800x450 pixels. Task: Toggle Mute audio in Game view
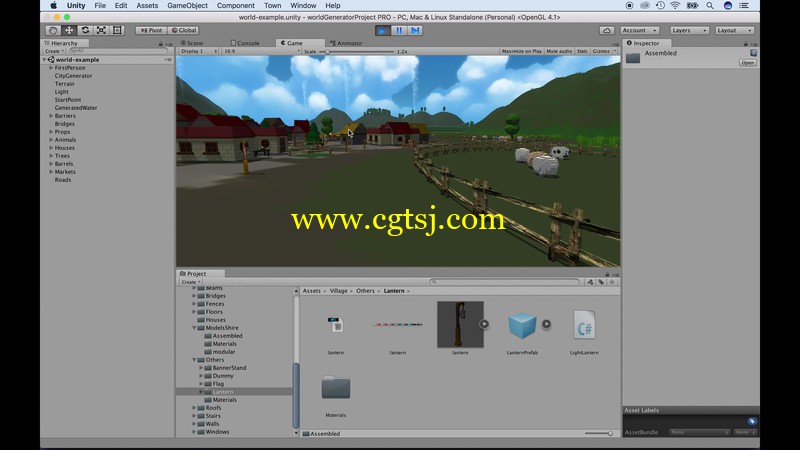[559, 51]
